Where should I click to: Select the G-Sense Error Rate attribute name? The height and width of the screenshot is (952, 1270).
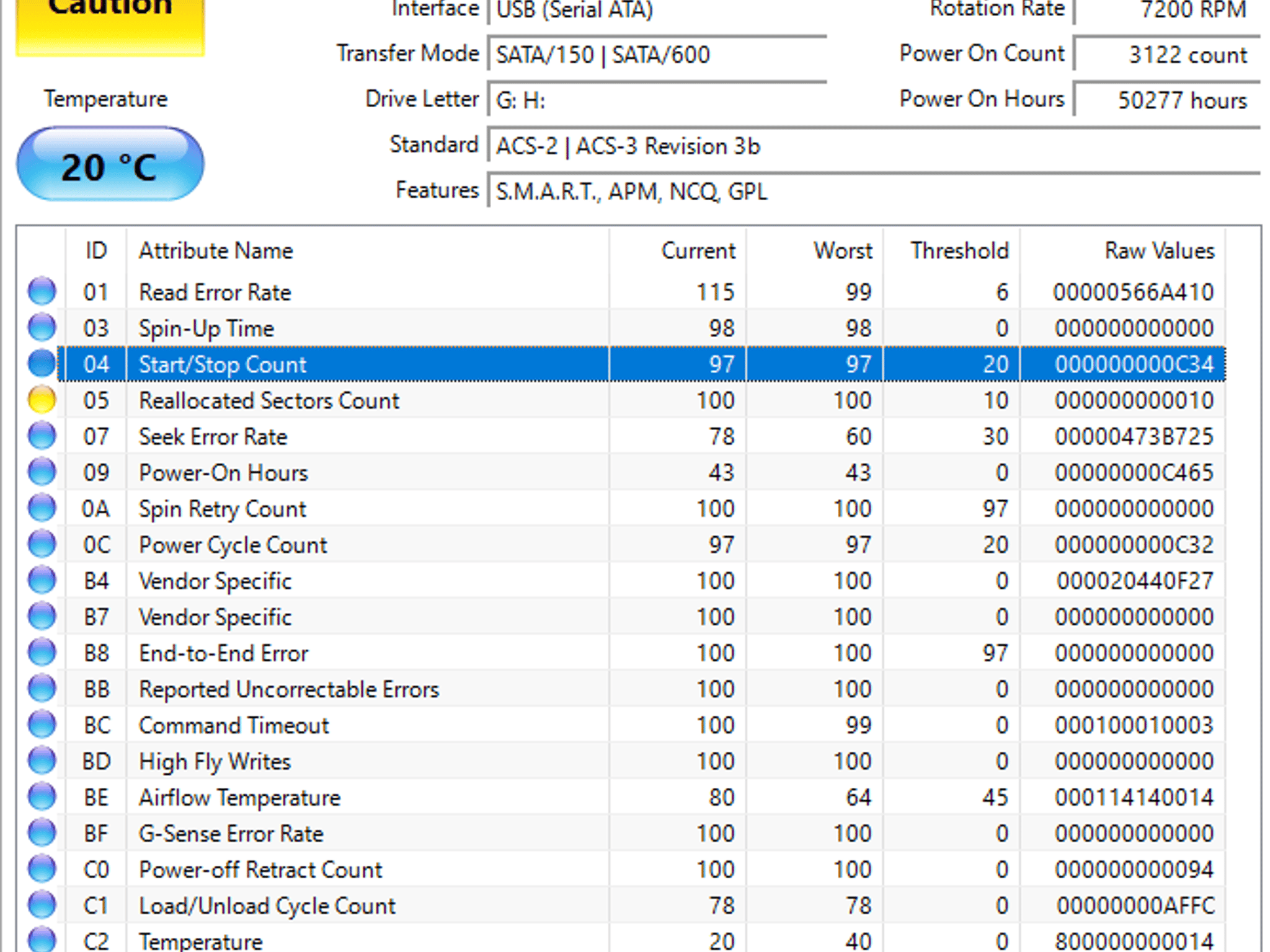point(231,834)
